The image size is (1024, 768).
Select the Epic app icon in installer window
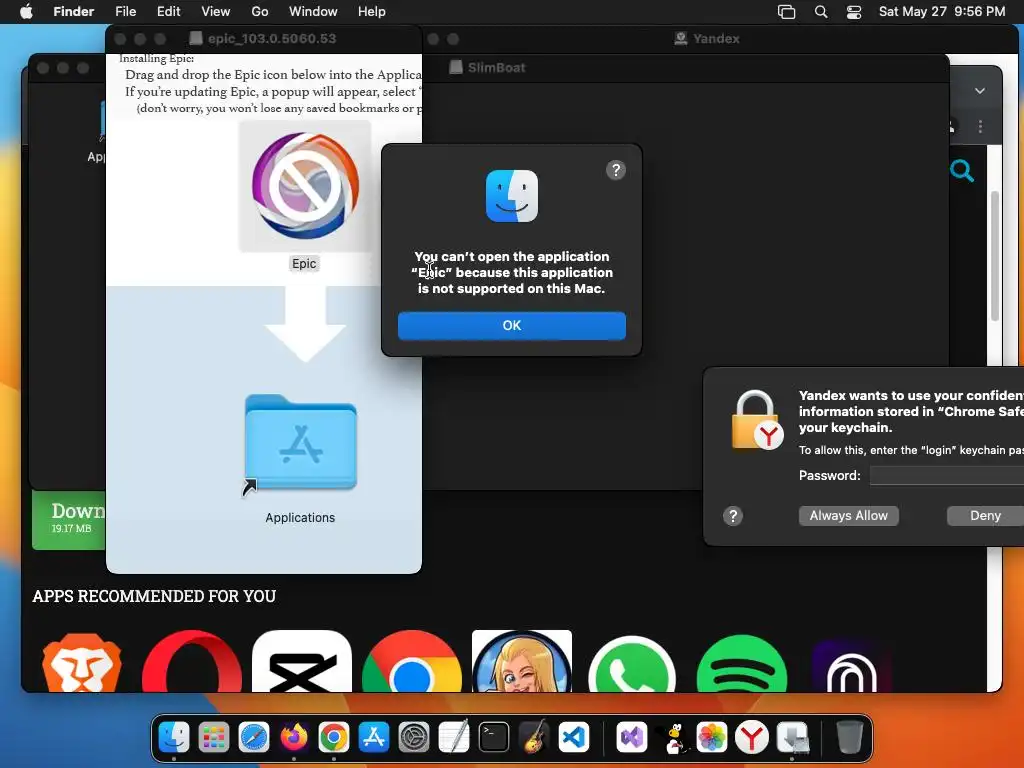[x=305, y=187]
